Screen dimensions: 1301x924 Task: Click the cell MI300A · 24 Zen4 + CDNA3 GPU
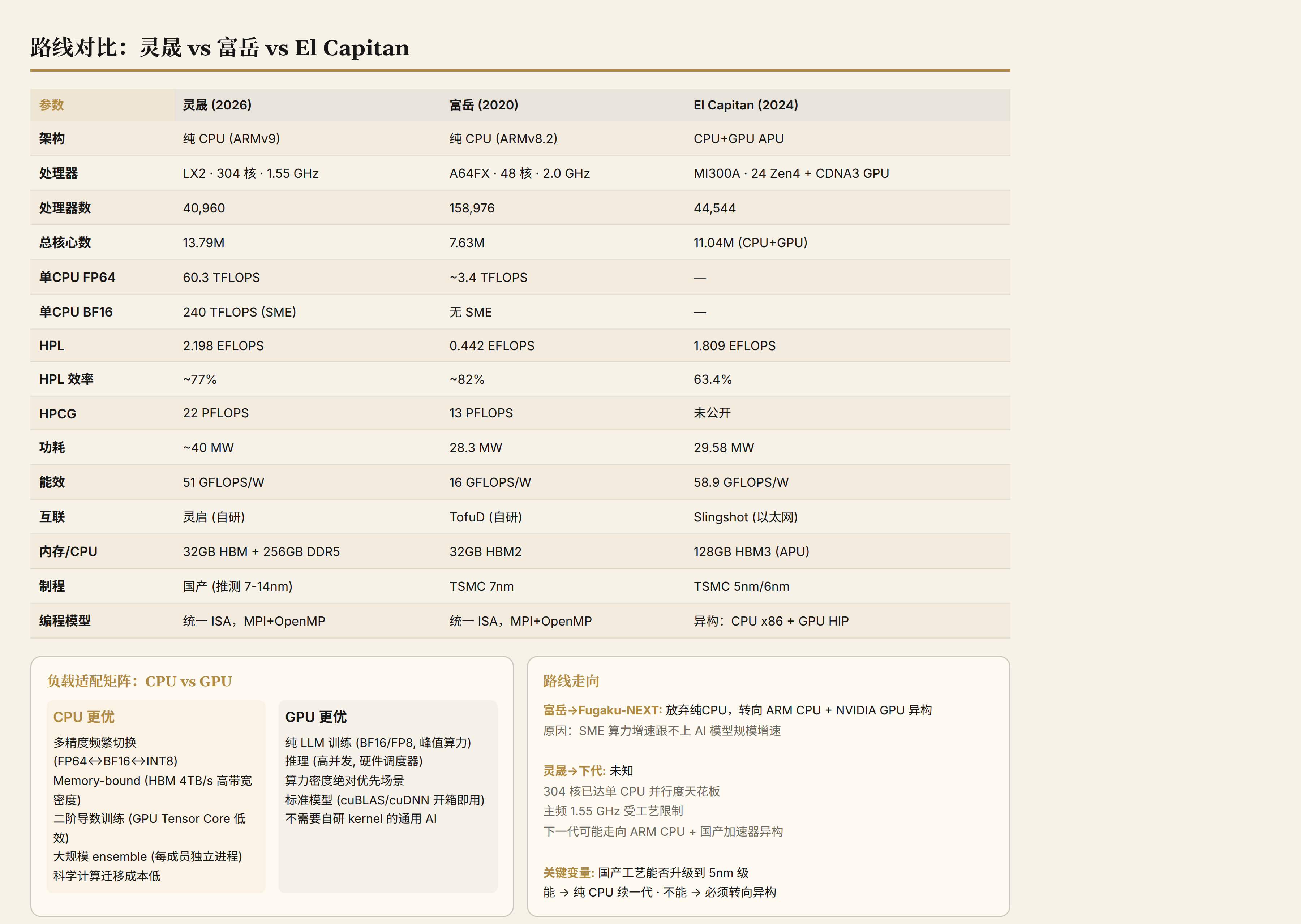pyautogui.click(x=791, y=173)
